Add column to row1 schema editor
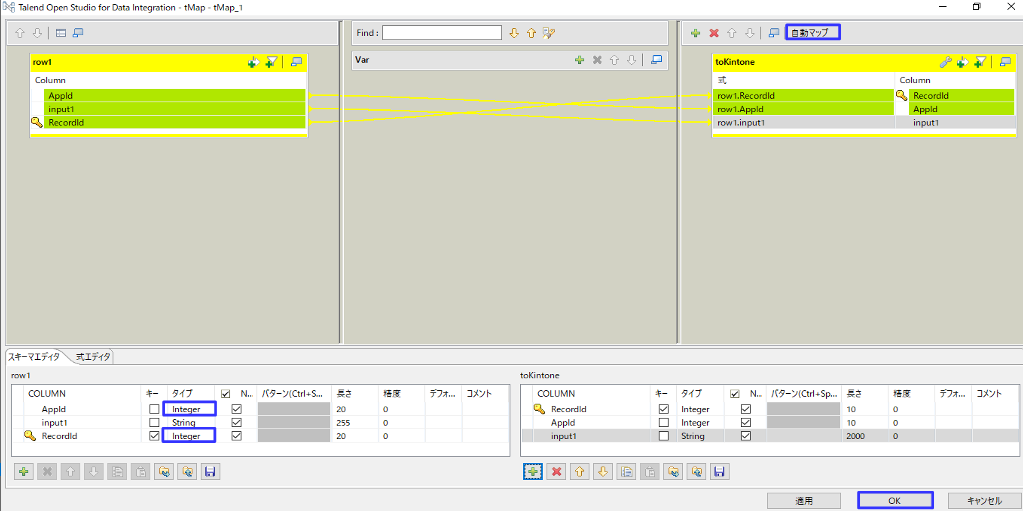Viewport: 1023px width, 511px height. point(23,472)
